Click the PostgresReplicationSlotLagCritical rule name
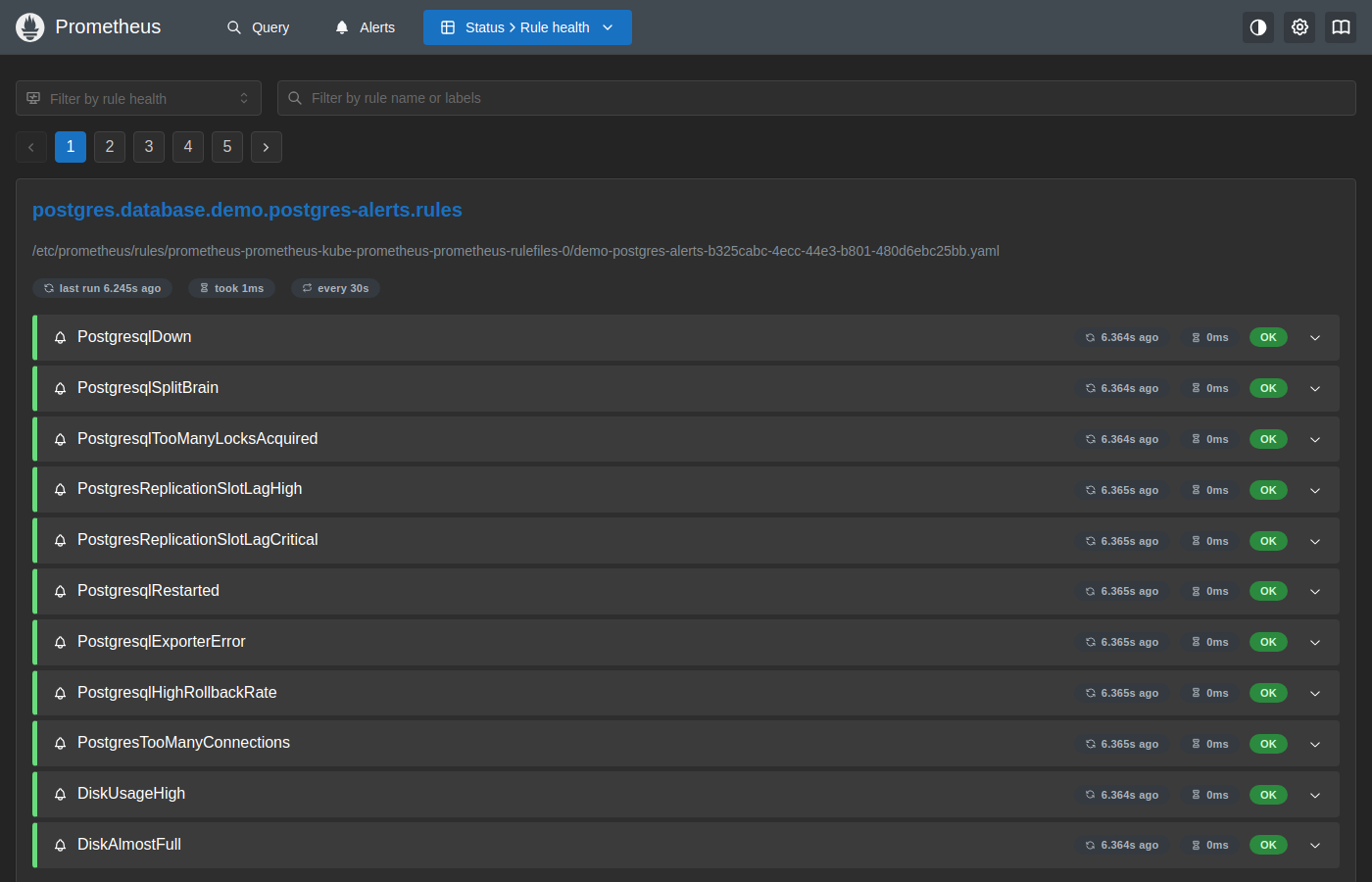The height and width of the screenshot is (882, 1372). coord(198,540)
